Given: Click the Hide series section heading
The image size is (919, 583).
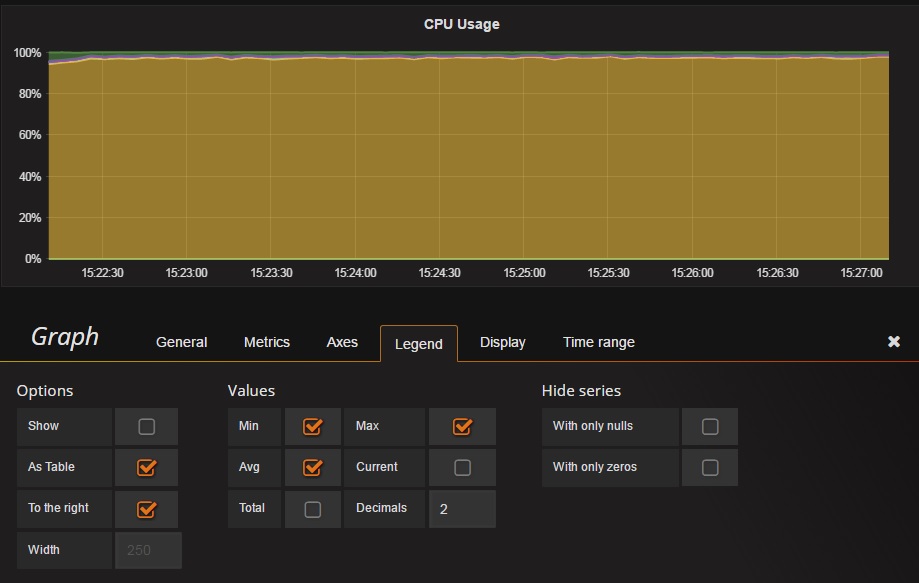Looking at the screenshot, I should pyautogui.click(x=581, y=391).
